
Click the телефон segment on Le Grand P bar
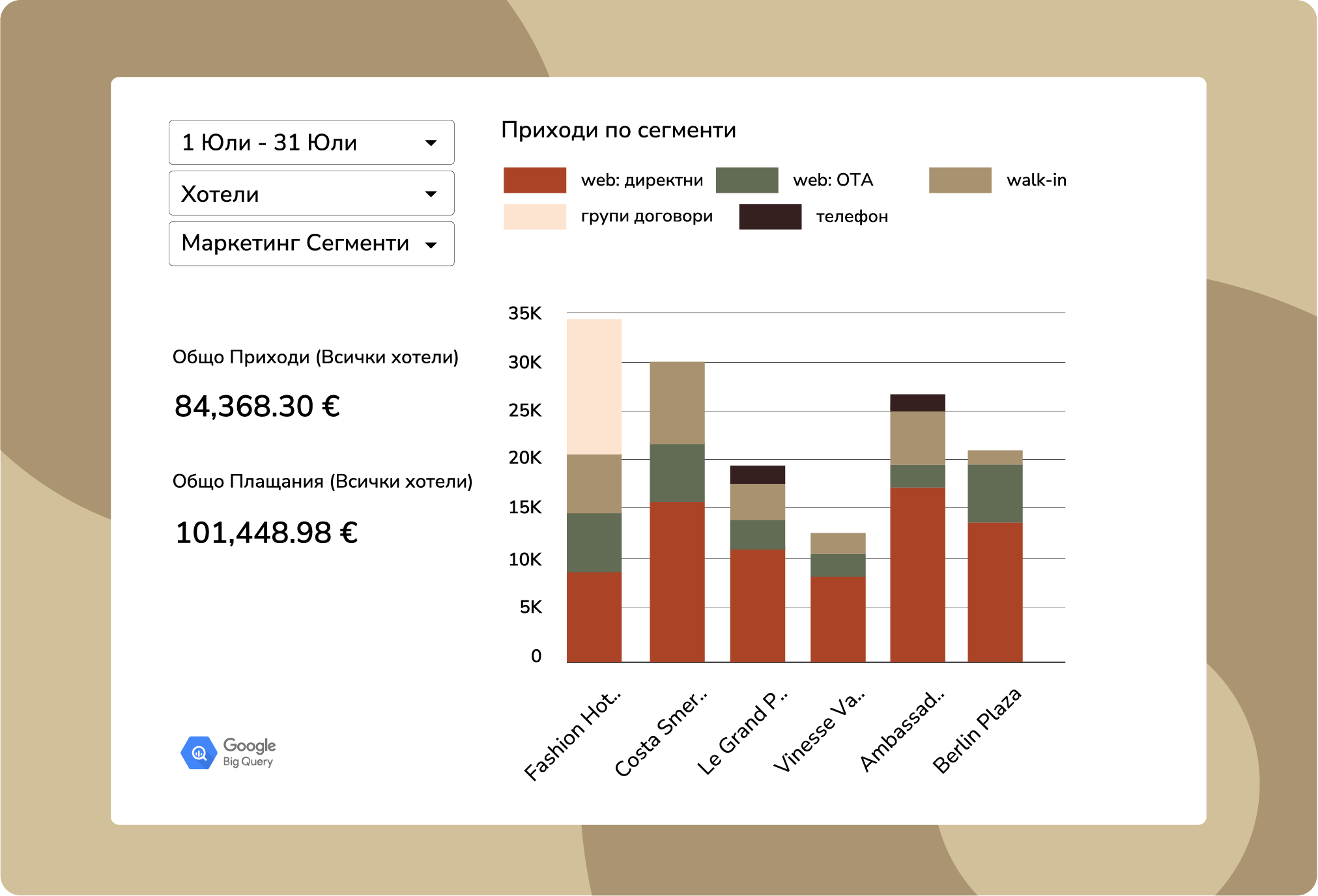(x=757, y=475)
